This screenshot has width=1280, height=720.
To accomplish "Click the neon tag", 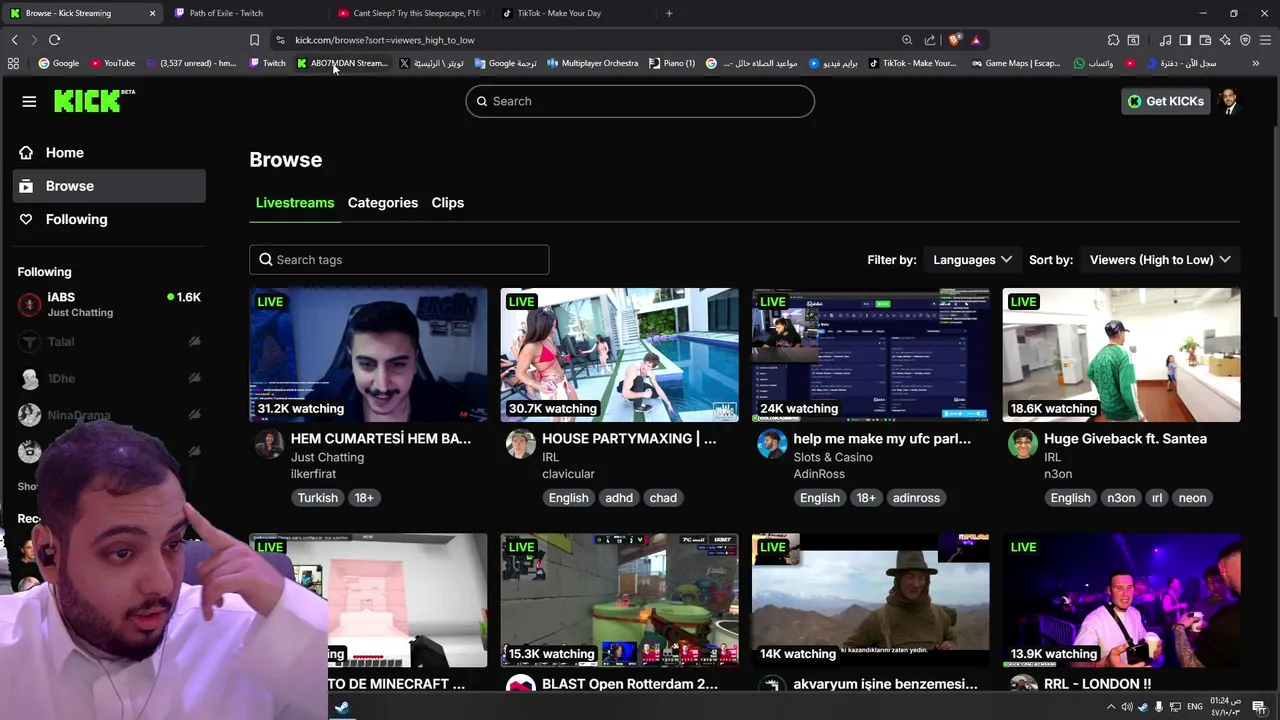I will coord(1192,498).
